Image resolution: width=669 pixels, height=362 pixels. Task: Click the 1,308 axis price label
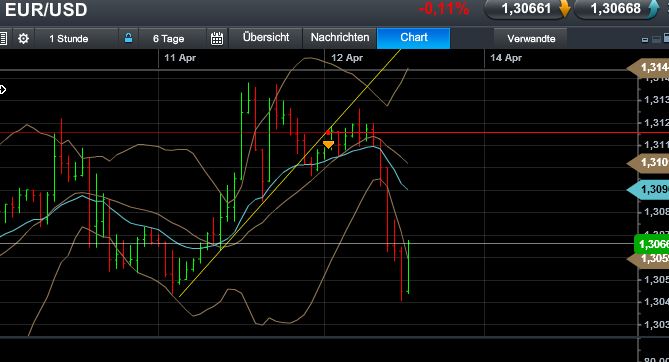point(656,212)
